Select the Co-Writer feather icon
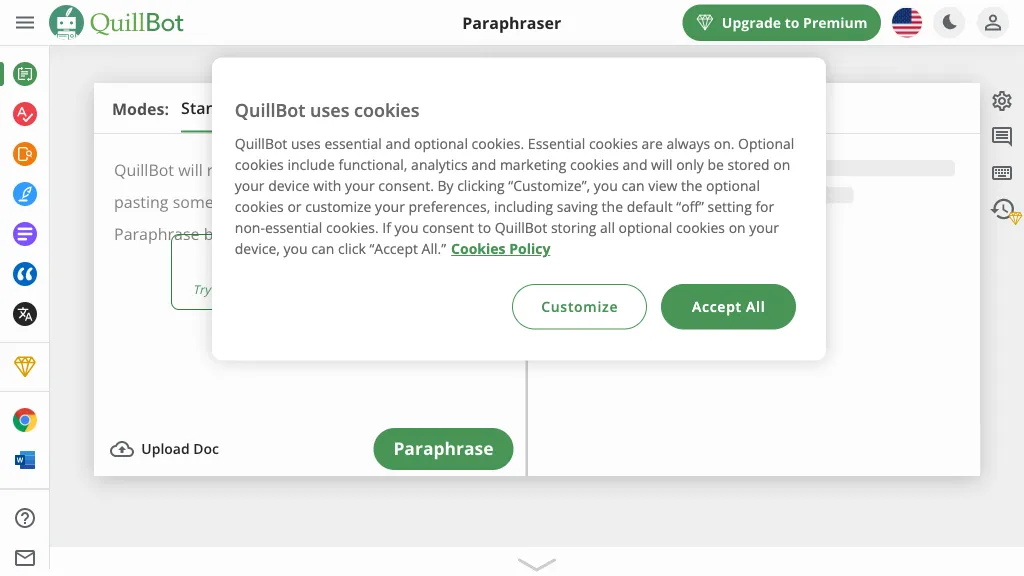The height and width of the screenshot is (576, 1024). [x=25, y=194]
